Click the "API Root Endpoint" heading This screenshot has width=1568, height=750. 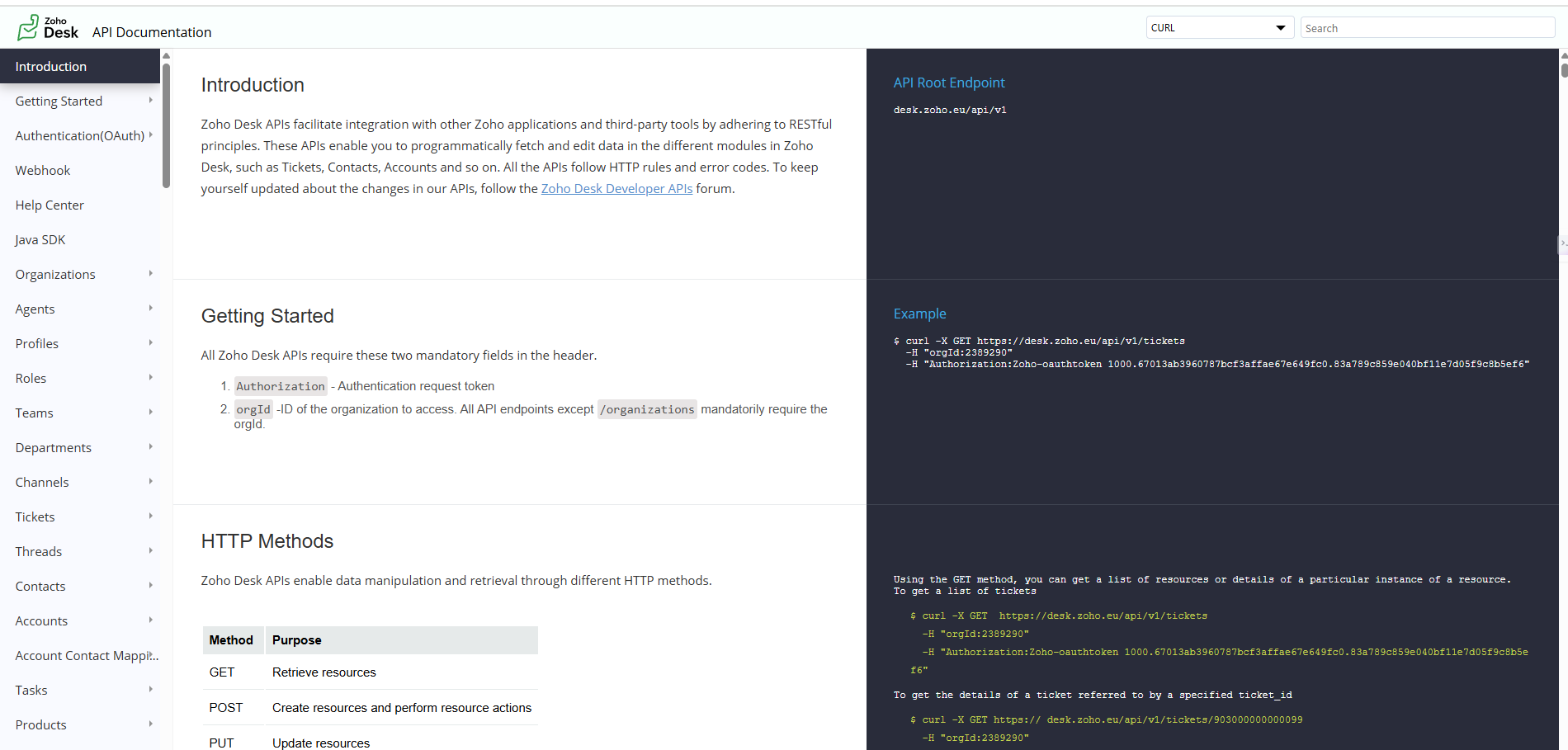point(949,83)
